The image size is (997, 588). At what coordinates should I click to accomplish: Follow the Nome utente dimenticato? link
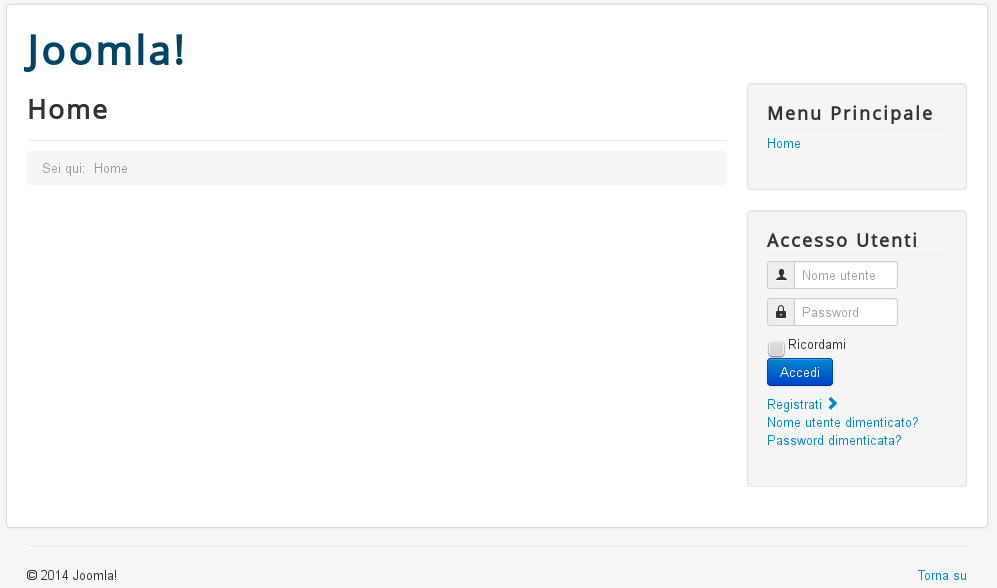point(842,422)
